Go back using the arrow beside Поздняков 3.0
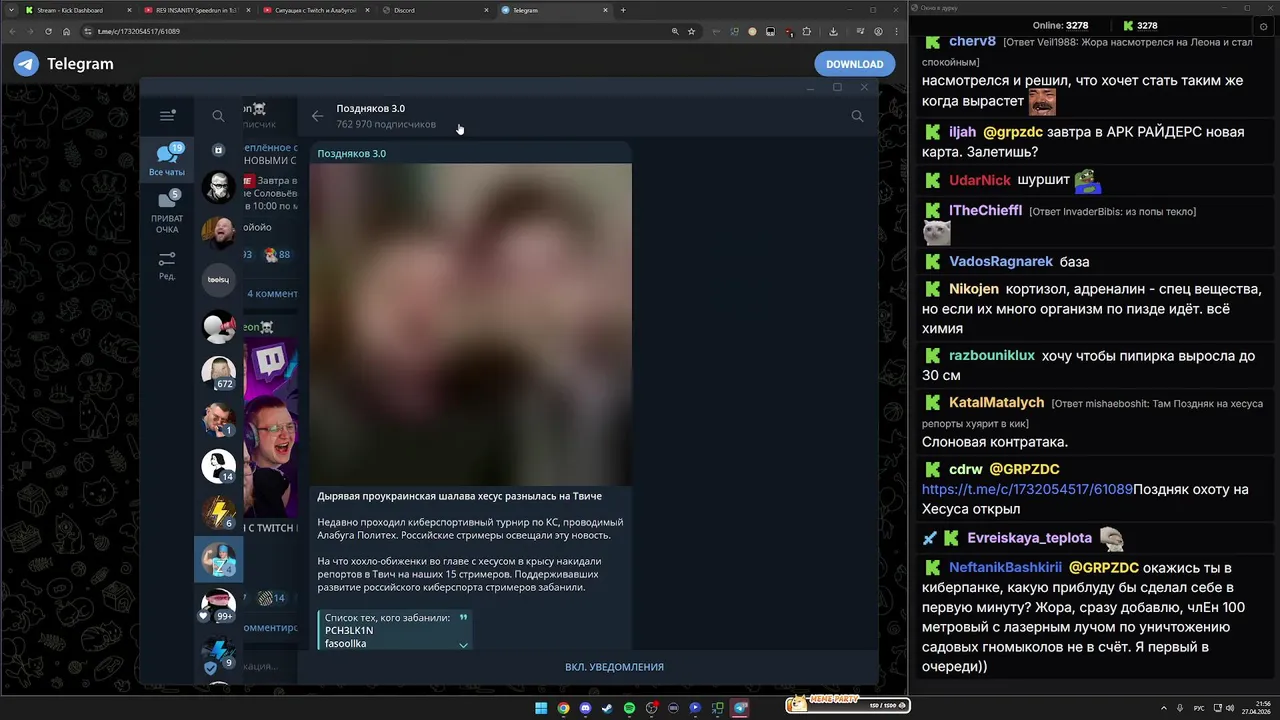The width and height of the screenshot is (1280, 720). pos(317,116)
